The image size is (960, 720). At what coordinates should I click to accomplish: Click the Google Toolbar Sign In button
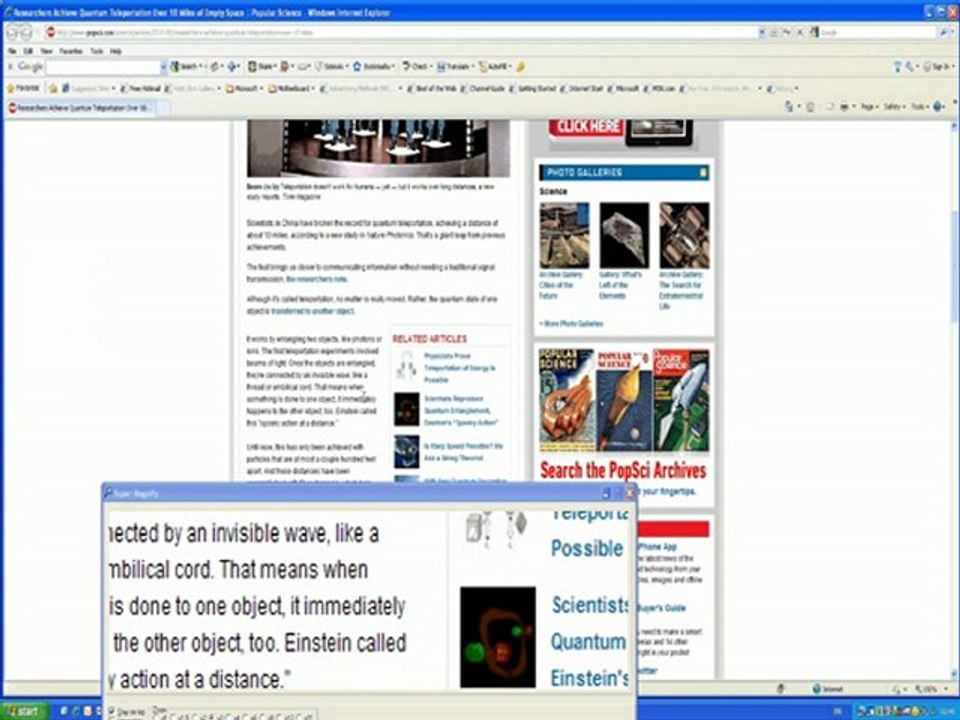[x=937, y=66]
